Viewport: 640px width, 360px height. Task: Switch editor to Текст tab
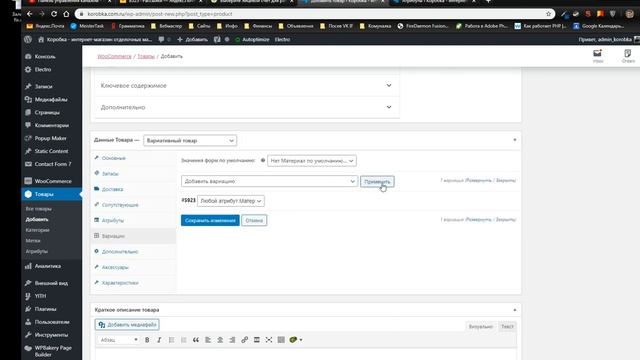(x=507, y=327)
